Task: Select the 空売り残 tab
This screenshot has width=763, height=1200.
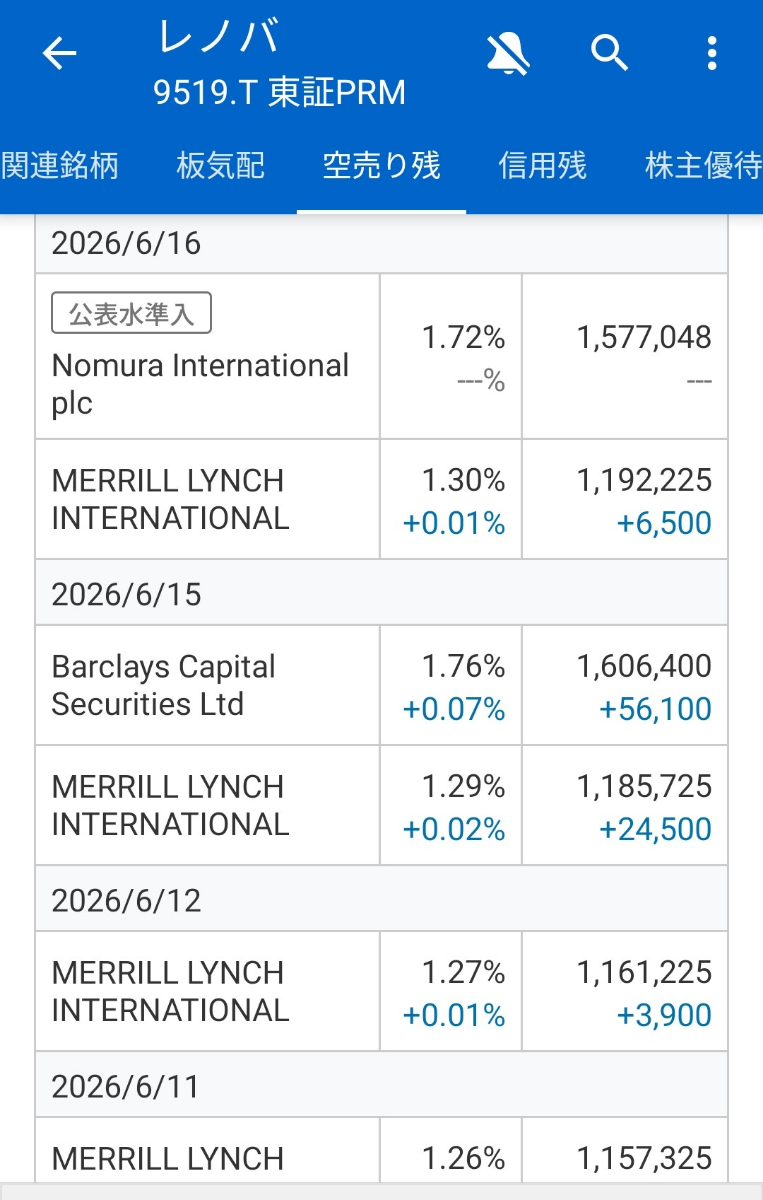Action: 381,165
